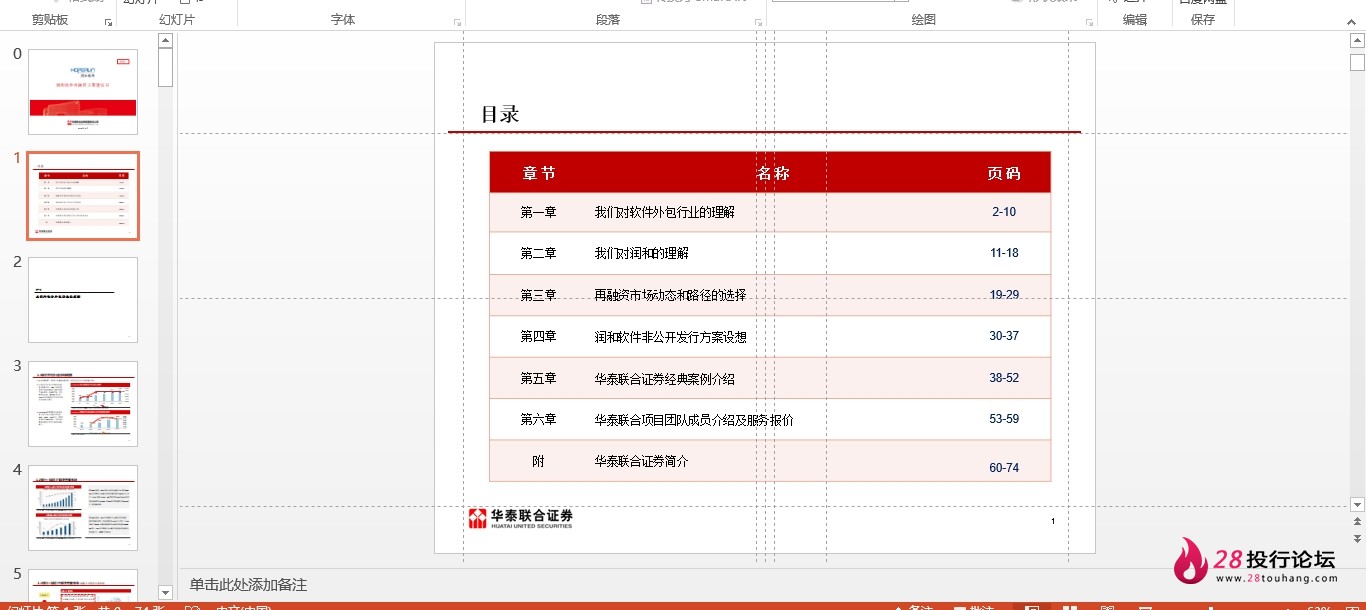1366x610 pixels.
Task: Click the 第二章 cell
Action: coord(539,253)
